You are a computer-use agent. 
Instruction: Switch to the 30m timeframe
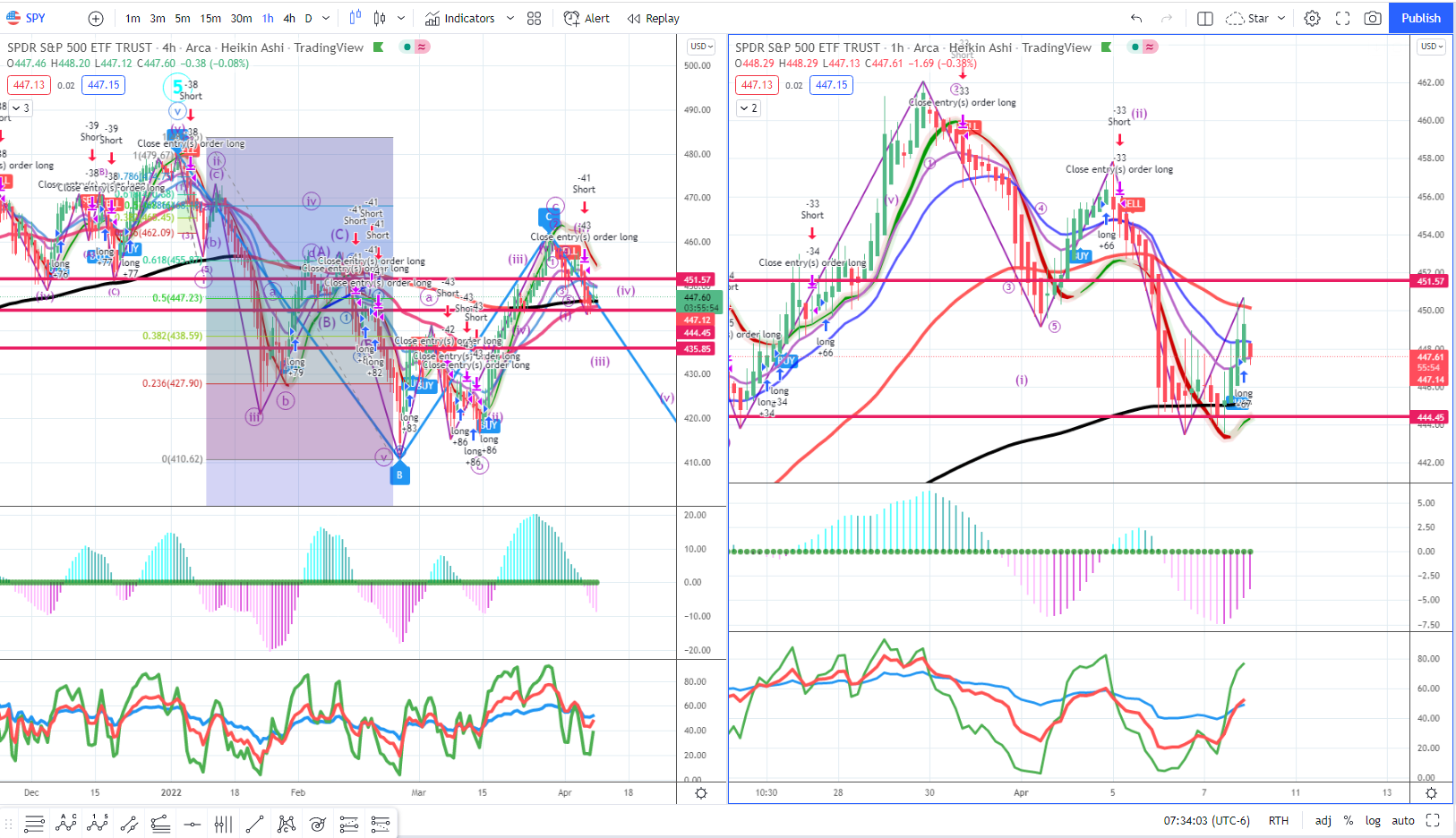click(x=241, y=18)
